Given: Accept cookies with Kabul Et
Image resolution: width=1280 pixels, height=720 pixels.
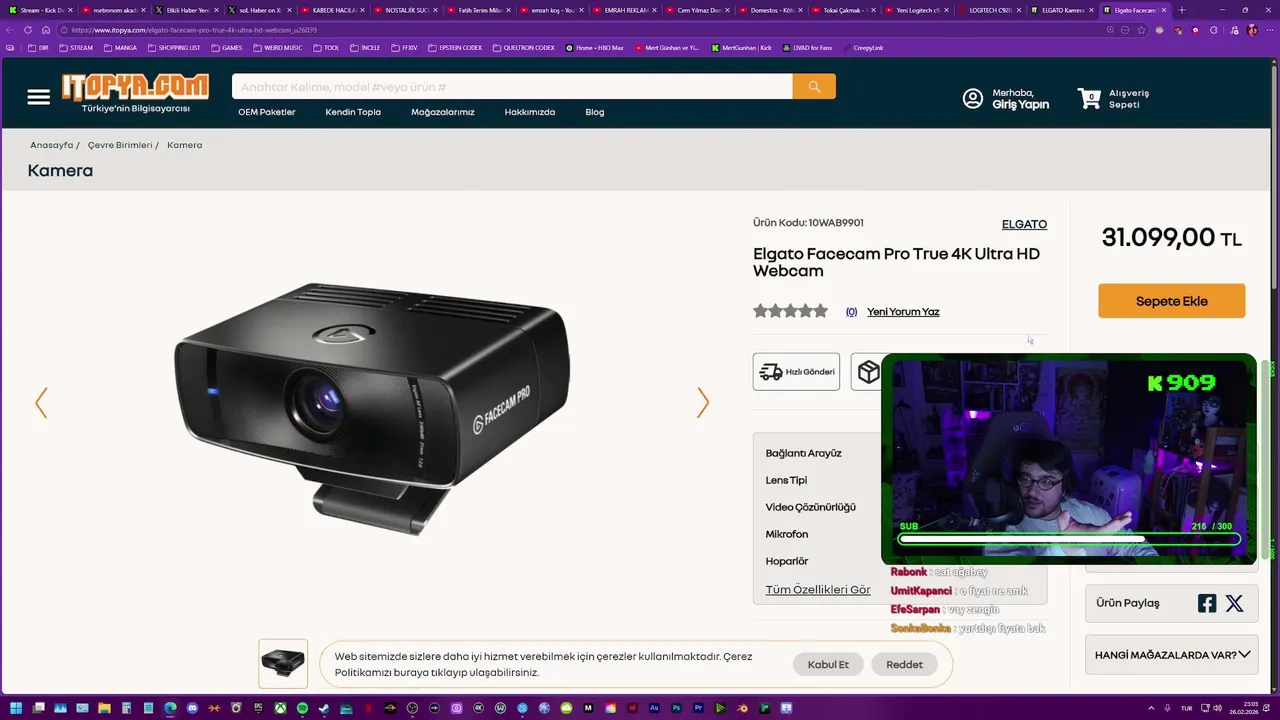Looking at the screenshot, I should pos(828,664).
